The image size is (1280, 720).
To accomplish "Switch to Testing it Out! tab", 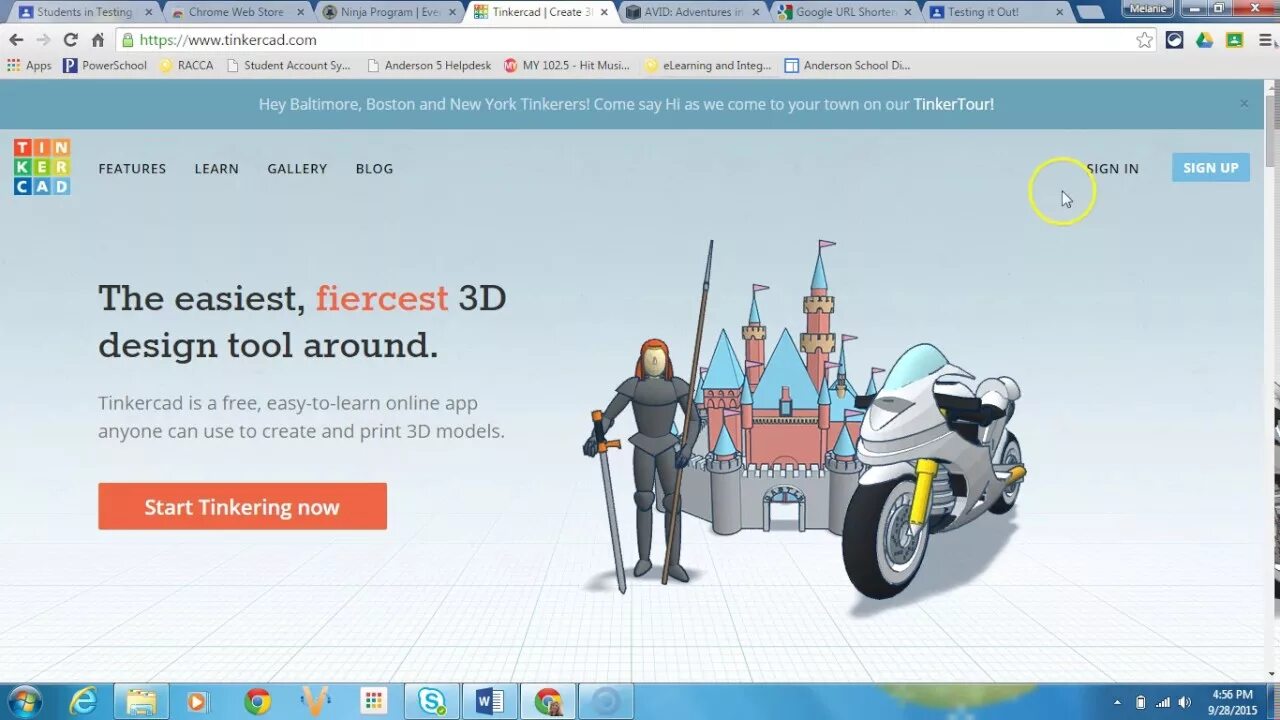I will (985, 12).
